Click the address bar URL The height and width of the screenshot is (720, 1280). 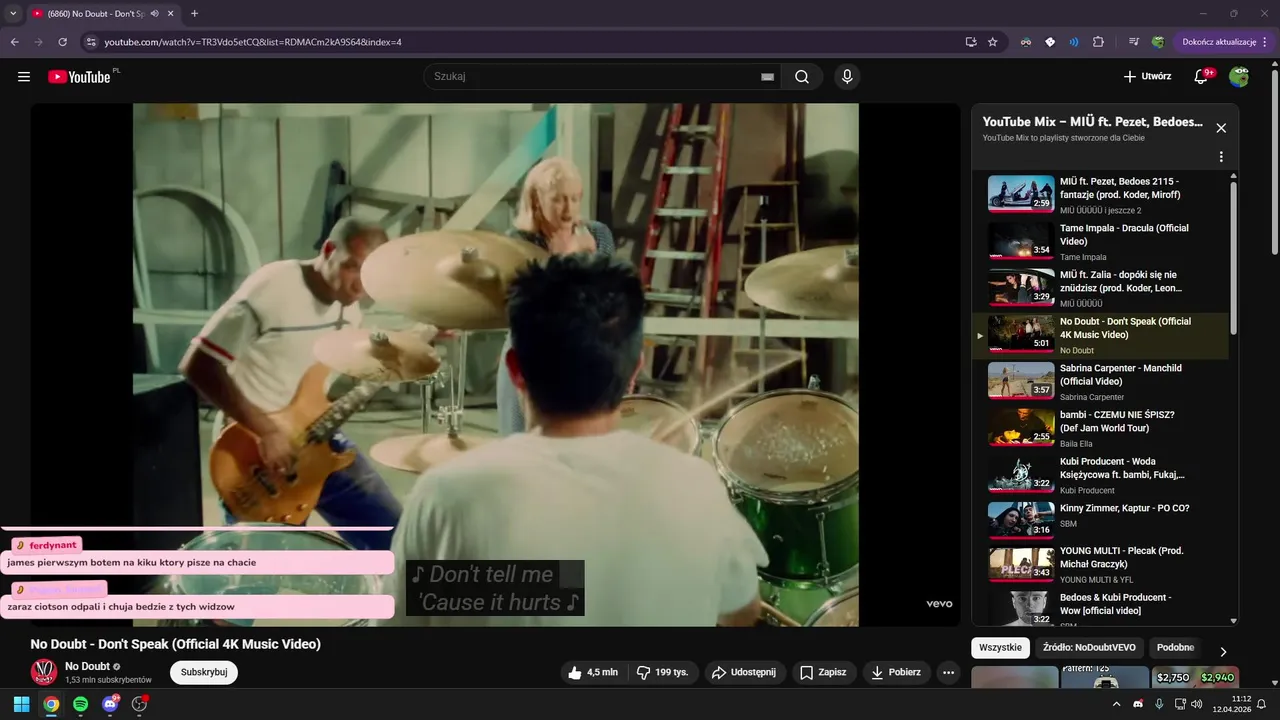click(253, 42)
